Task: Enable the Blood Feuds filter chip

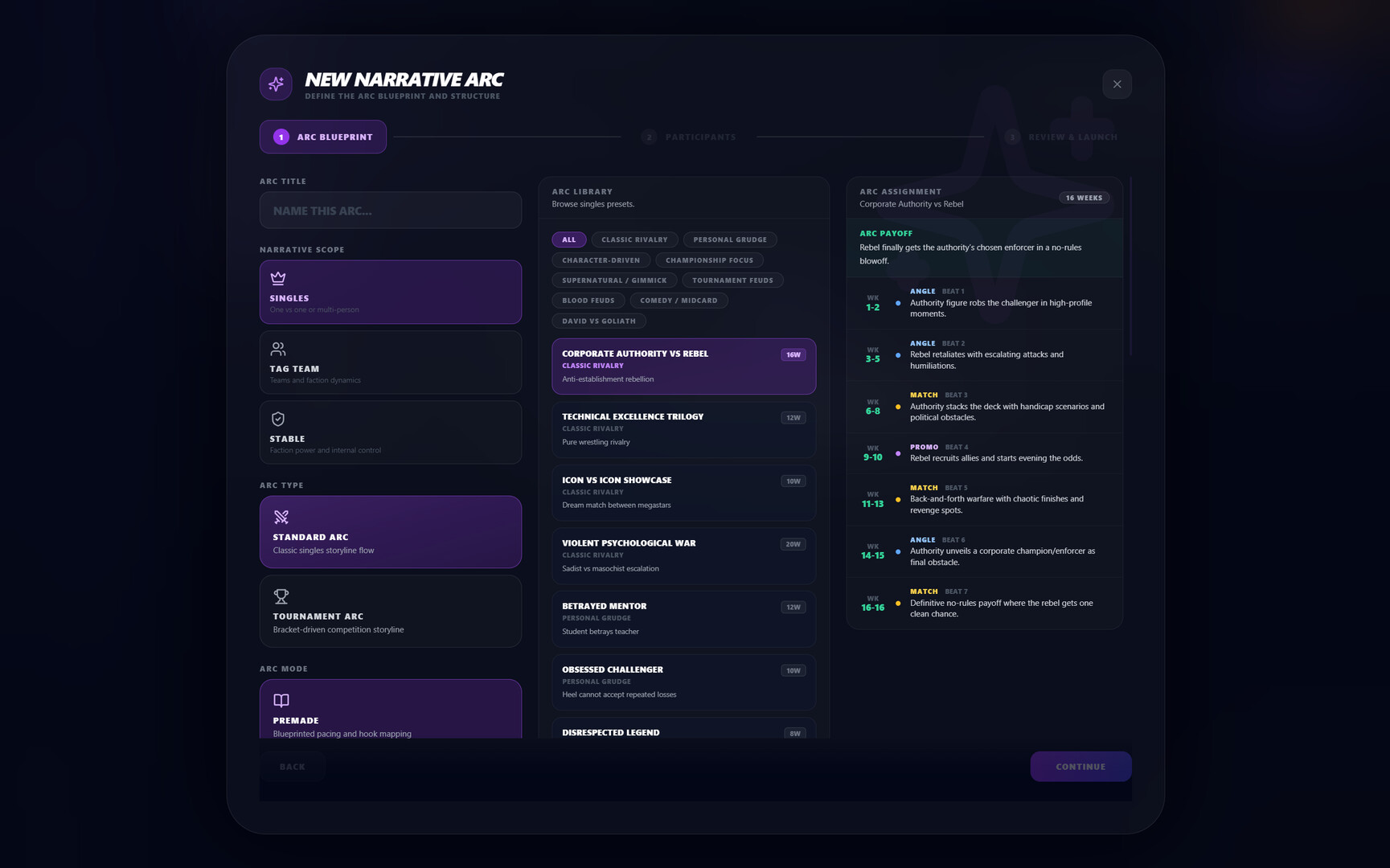Action: tap(588, 301)
